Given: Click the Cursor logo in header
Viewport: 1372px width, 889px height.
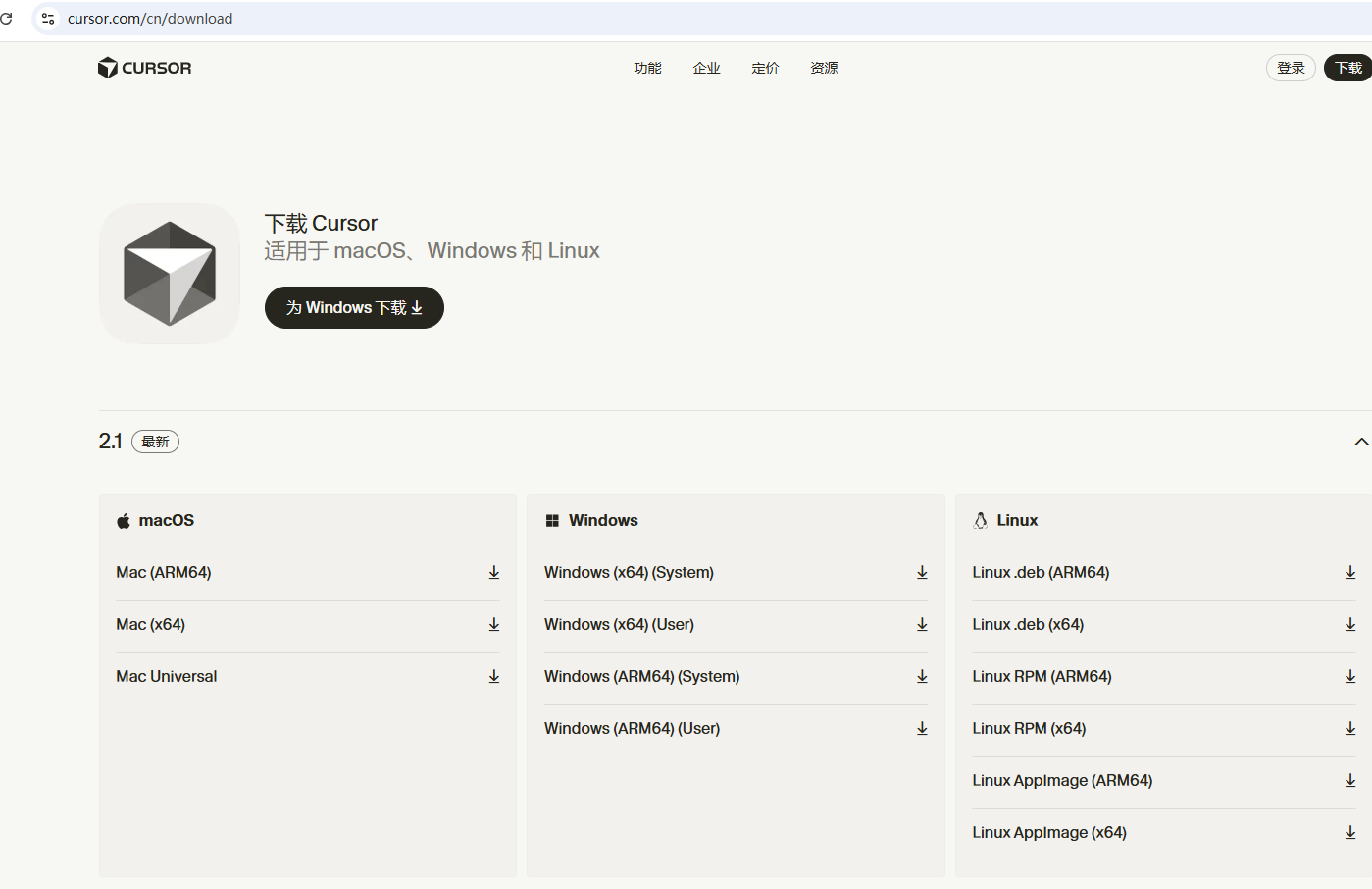Looking at the screenshot, I should (x=144, y=68).
